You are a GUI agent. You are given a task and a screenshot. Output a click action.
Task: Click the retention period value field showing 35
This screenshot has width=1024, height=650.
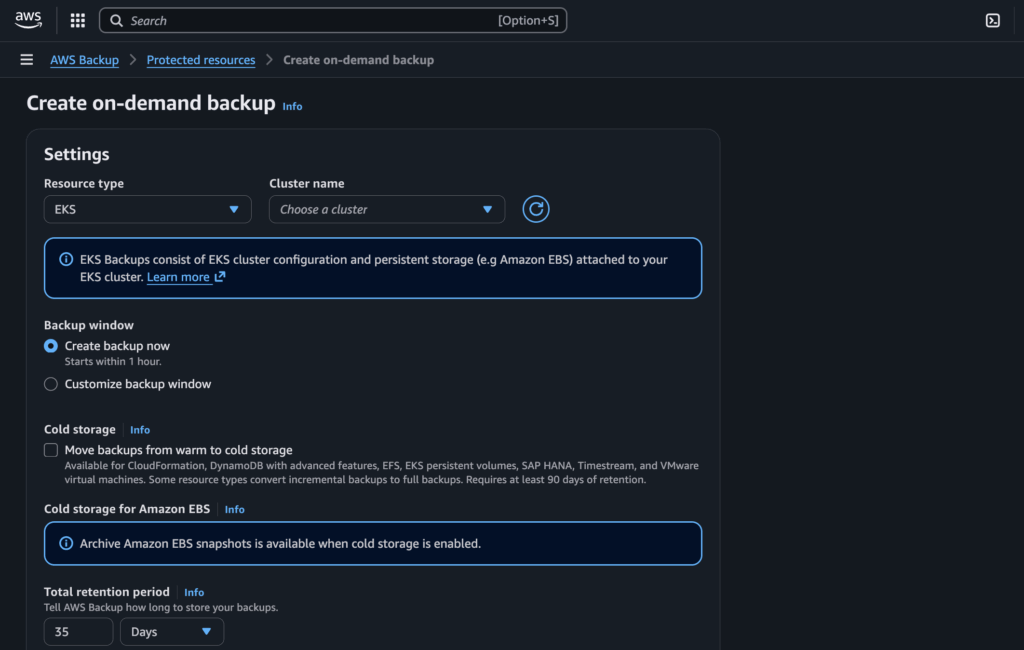tap(78, 631)
